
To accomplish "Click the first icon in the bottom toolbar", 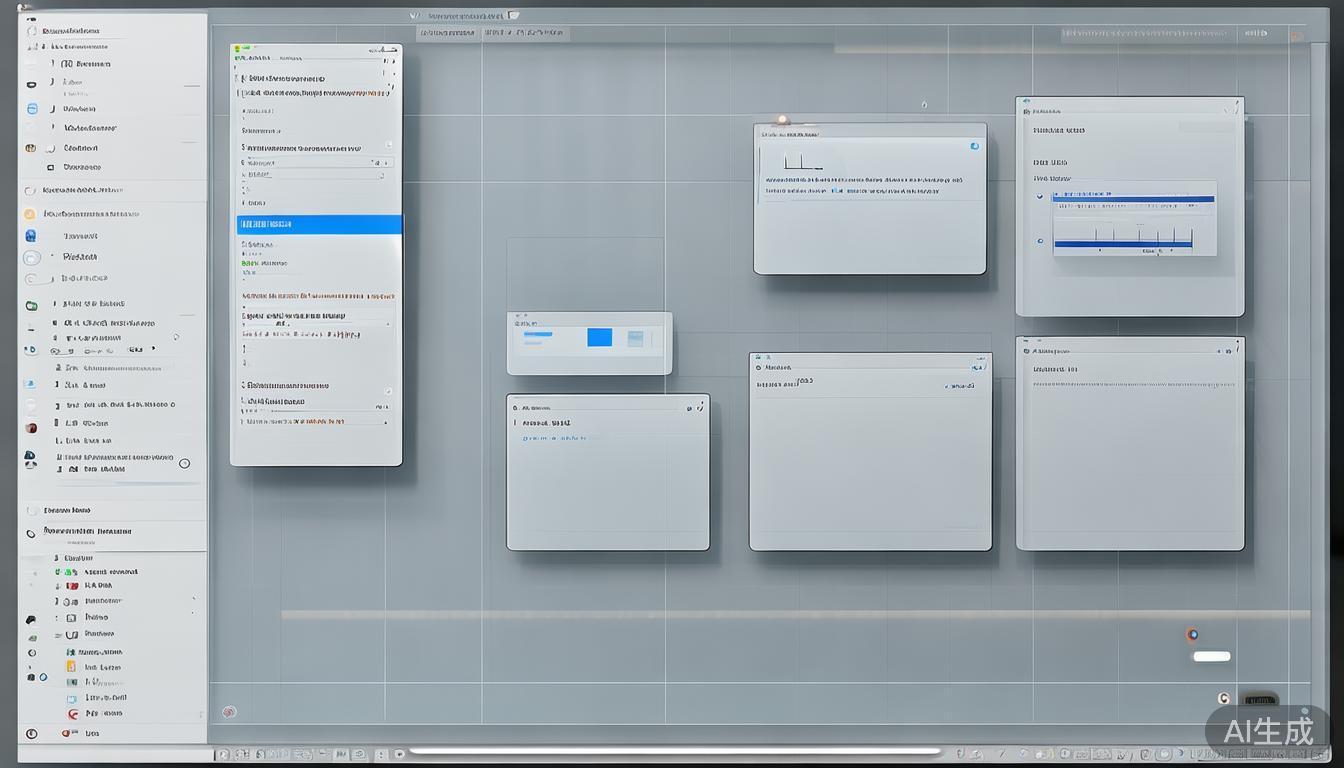I will coord(223,754).
